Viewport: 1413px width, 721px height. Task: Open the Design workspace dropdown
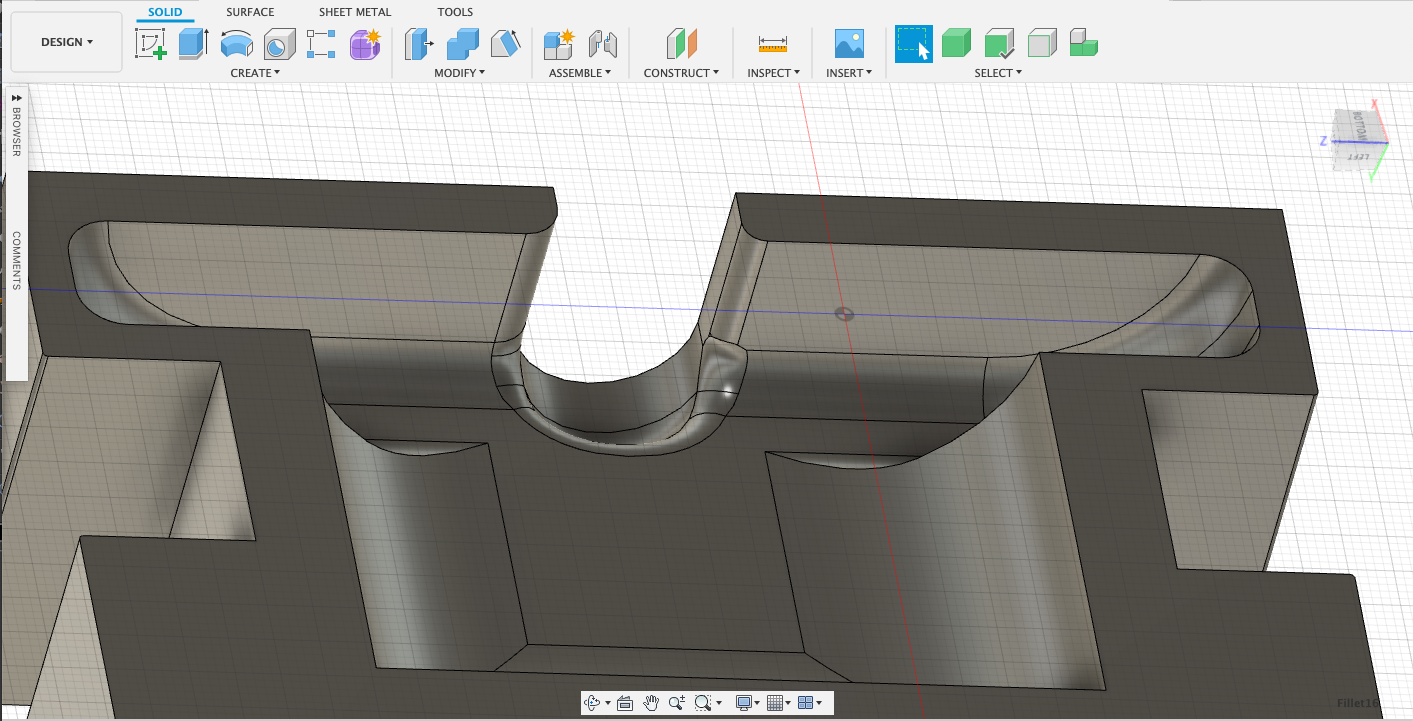[67, 42]
